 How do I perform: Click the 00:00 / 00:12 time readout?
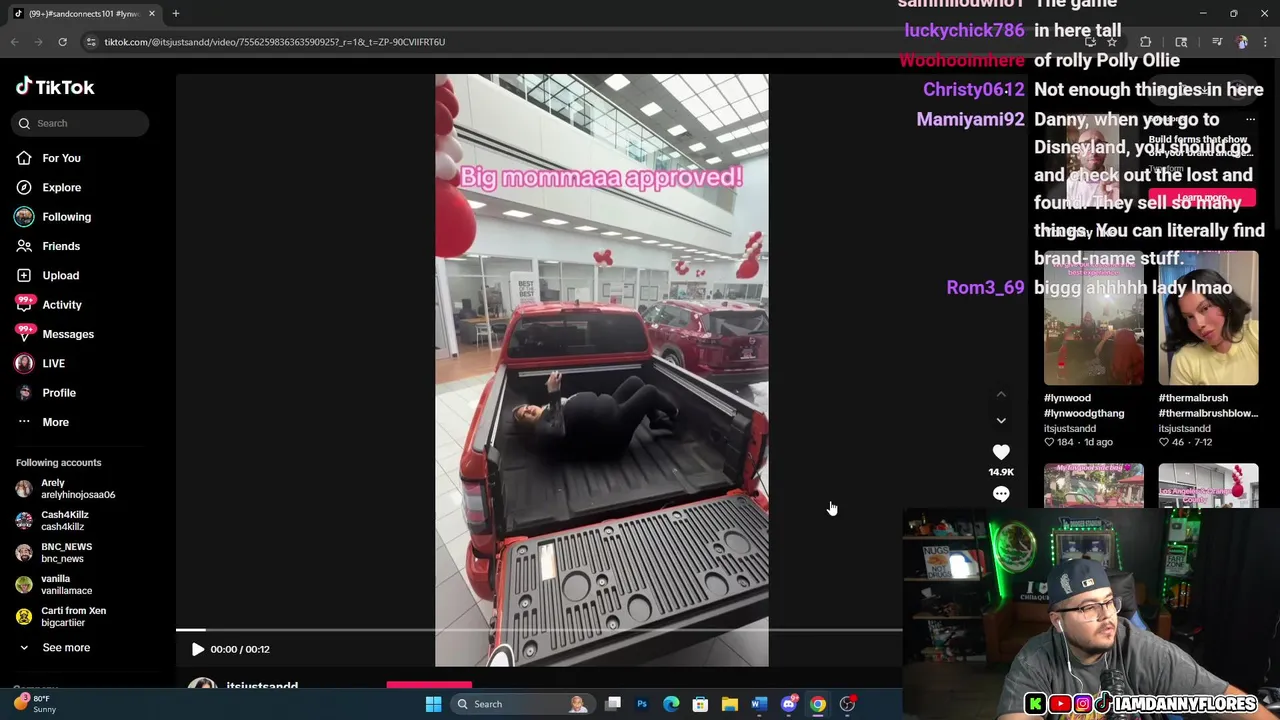point(240,649)
